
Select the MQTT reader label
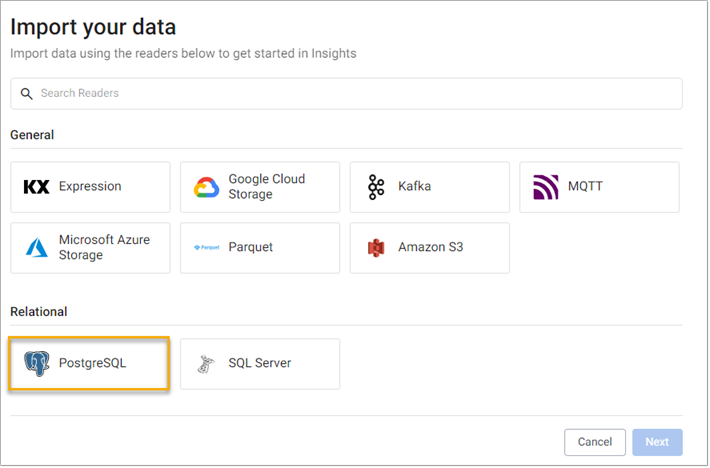585,187
